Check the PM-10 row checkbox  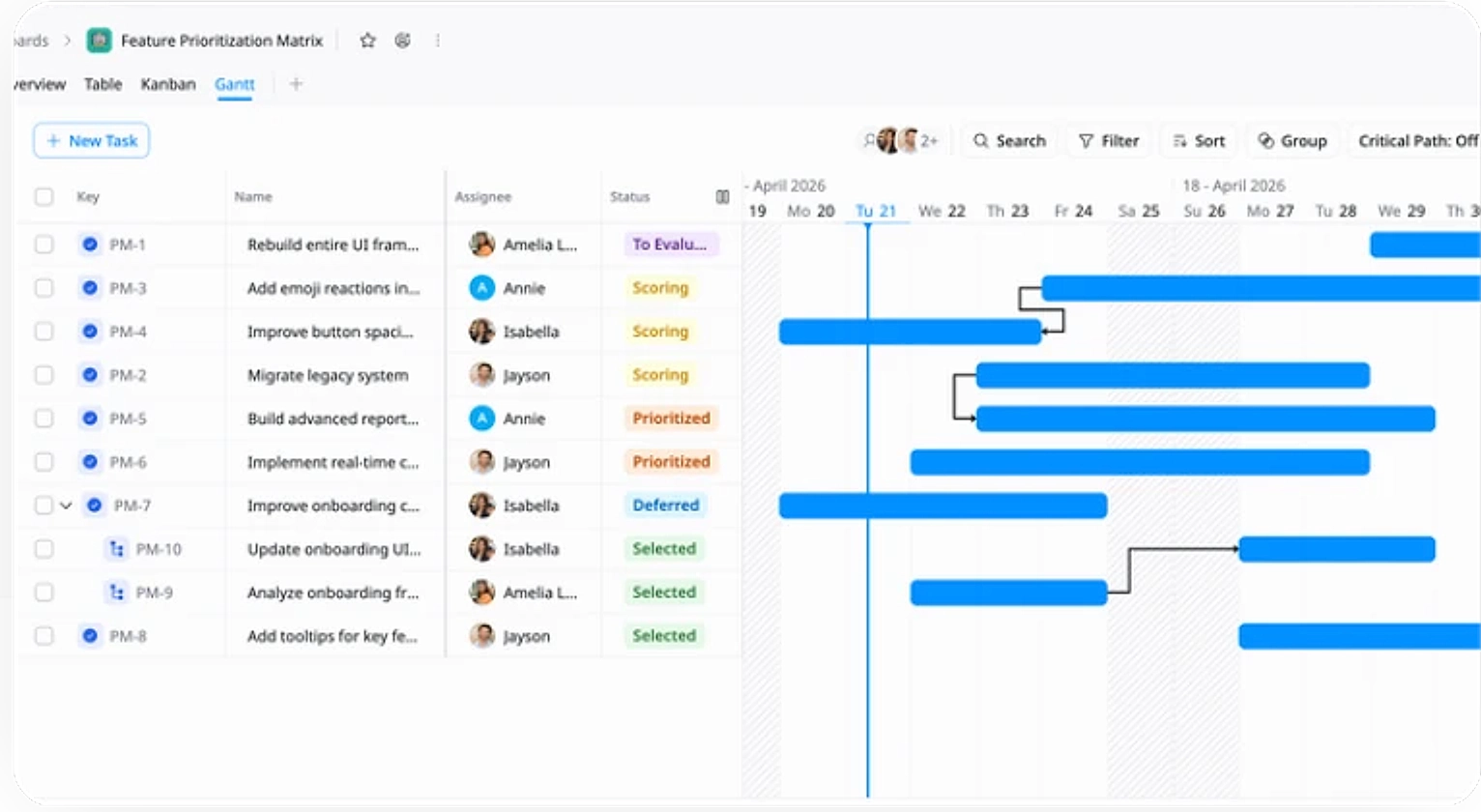click(x=44, y=549)
